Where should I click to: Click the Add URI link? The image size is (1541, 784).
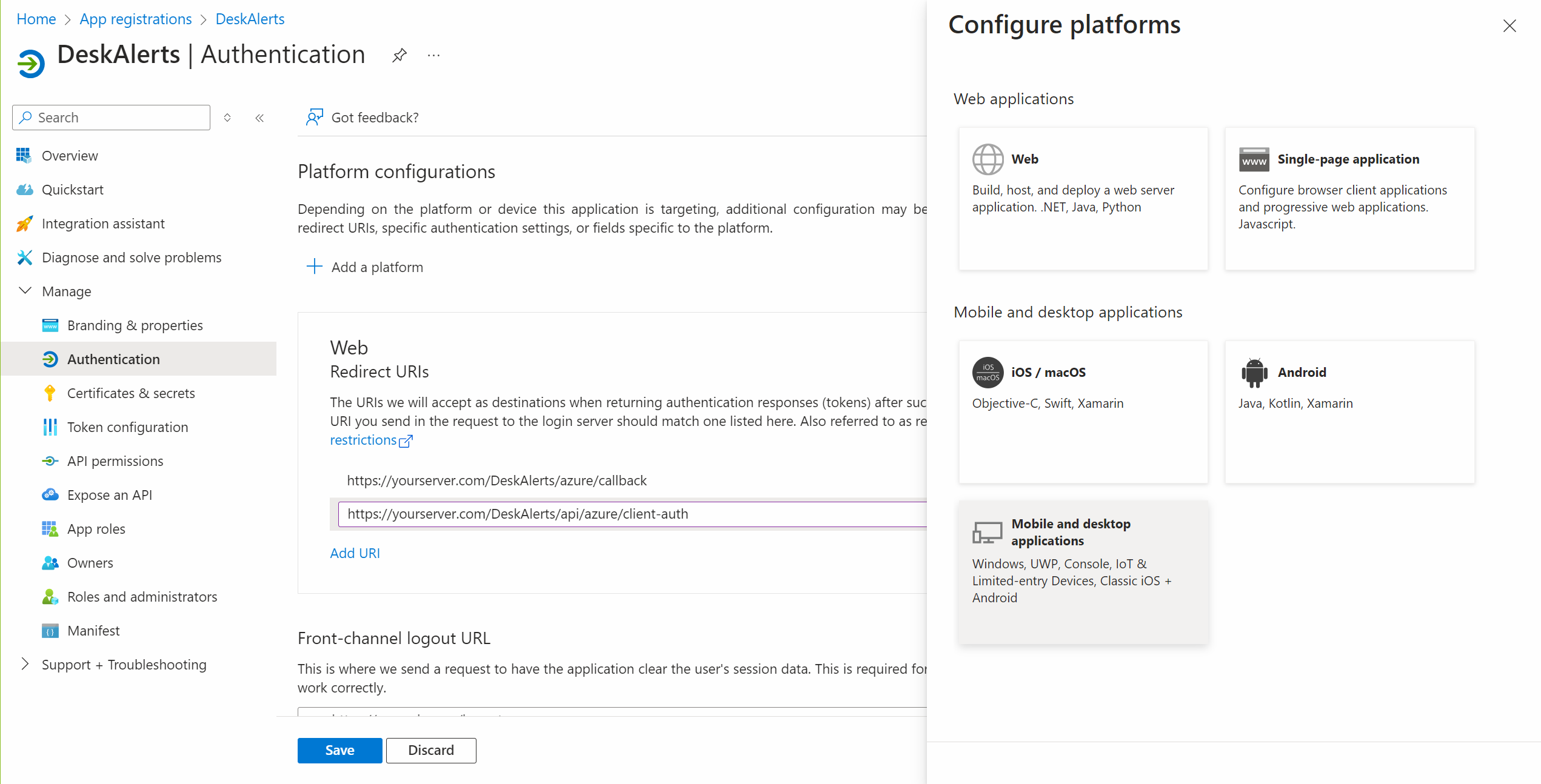[x=355, y=553]
